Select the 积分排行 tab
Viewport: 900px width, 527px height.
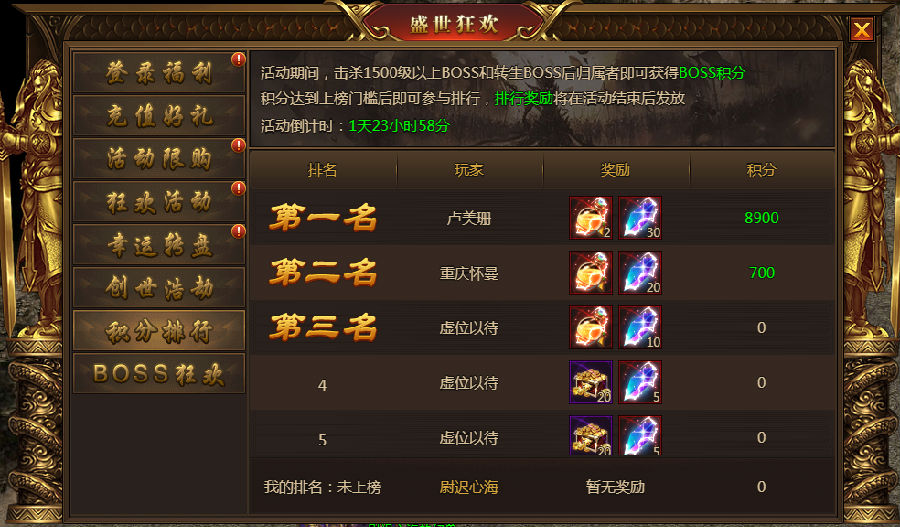[x=159, y=331]
